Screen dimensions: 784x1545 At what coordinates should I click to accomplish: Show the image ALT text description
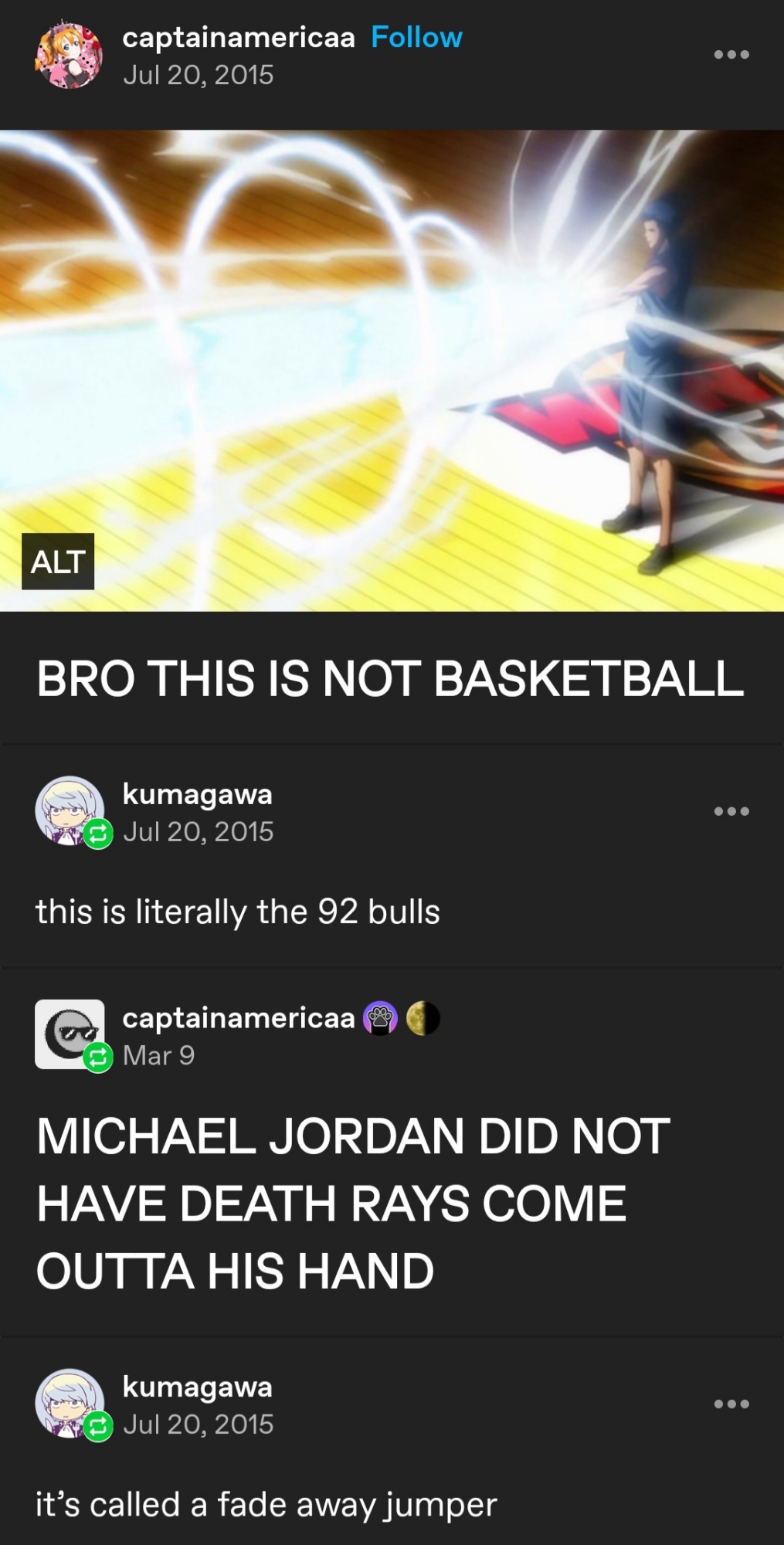58,562
